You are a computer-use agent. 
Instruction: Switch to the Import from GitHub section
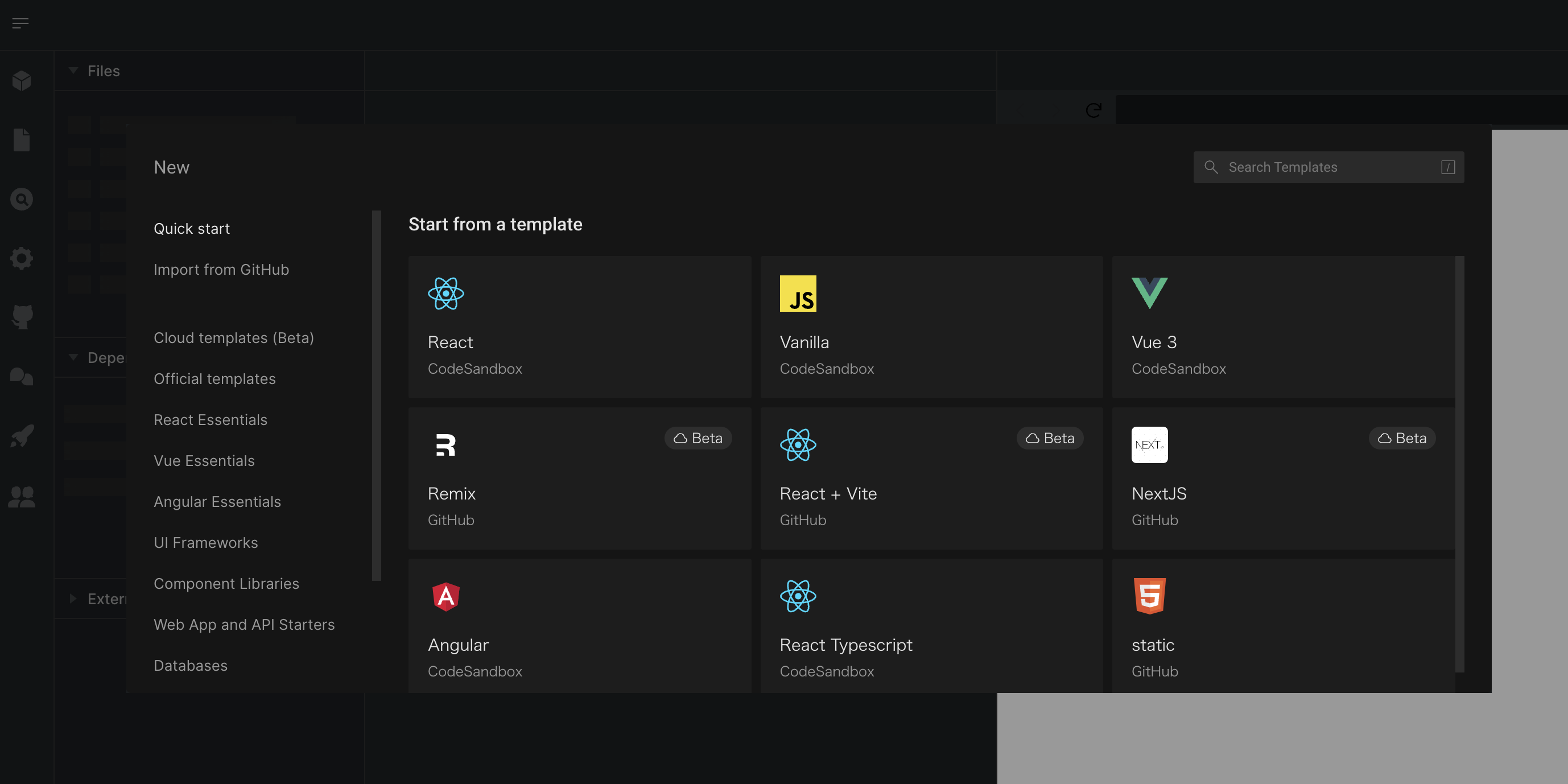(221, 269)
